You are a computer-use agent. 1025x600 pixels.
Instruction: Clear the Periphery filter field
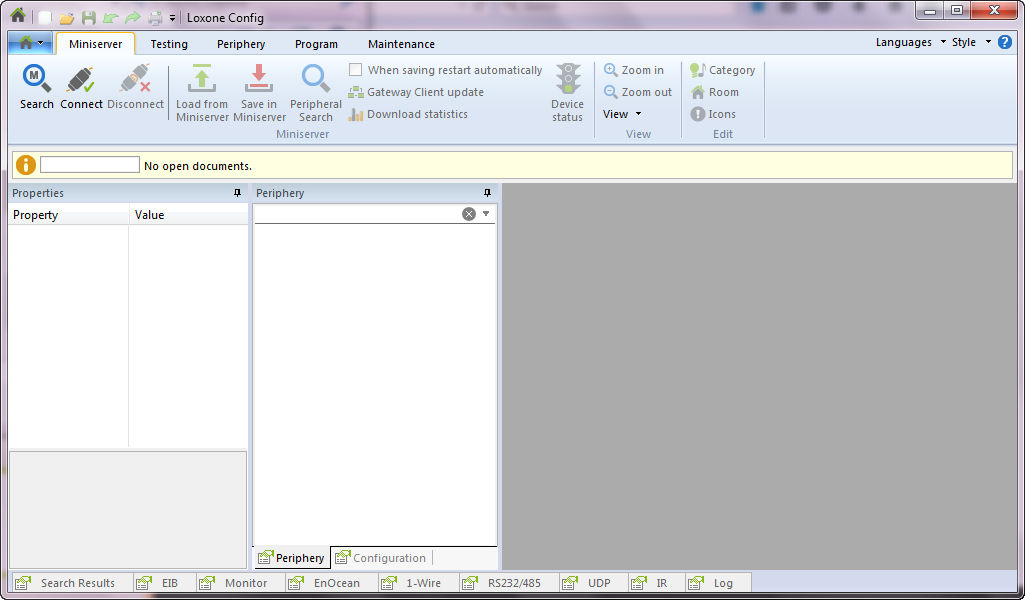pyautogui.click(x=469, y=213)
